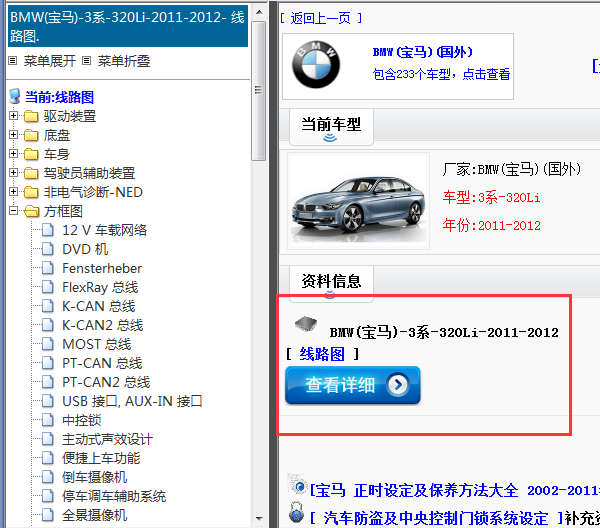Click the PT-CAN2 总线 document icon
The image size is (600, 528).
point(47,382)
